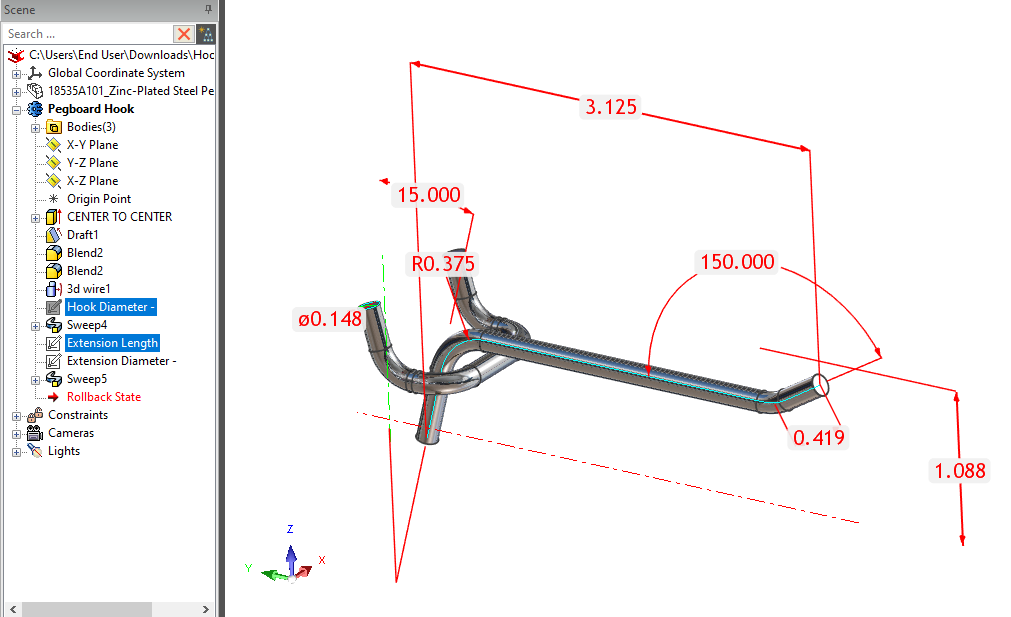Expand the CENTER TO CENTER node
This screenshot has width=1011, height=617.
(35, 217)
